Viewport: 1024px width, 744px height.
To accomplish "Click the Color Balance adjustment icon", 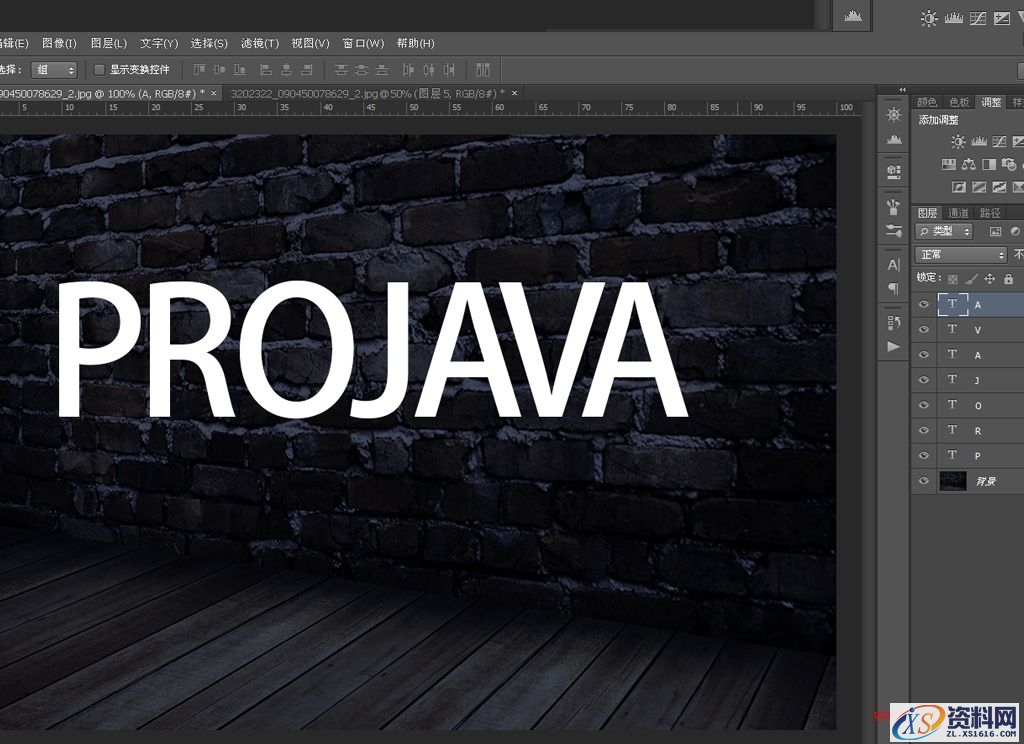I will click(970, 165).
